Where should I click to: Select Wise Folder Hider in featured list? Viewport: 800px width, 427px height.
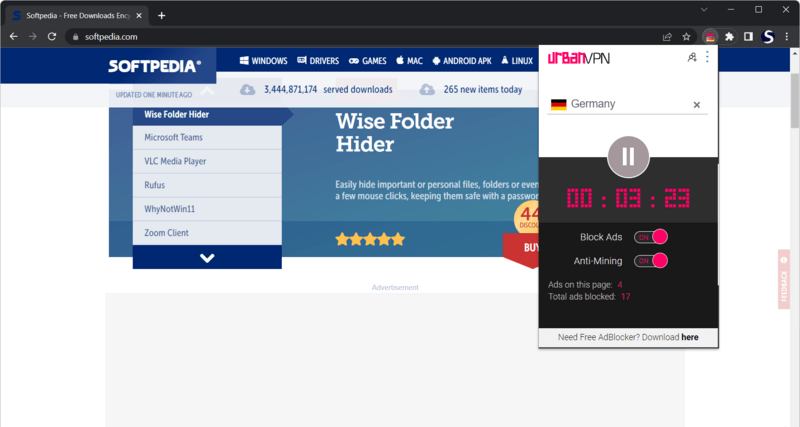tap(207, 115)
